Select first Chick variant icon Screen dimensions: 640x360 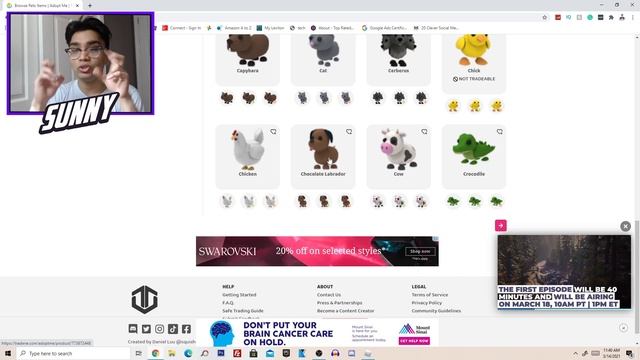pyautogui.click(x=453, y=106)
